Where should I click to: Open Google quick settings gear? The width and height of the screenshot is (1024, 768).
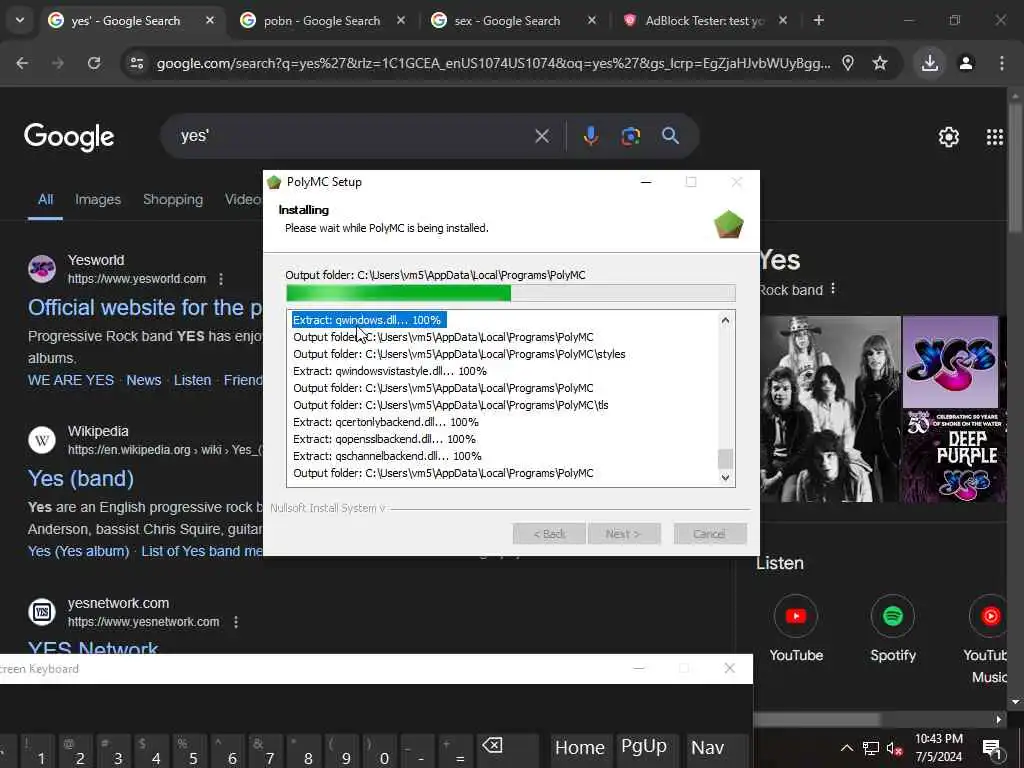click(x=948, y=137)
